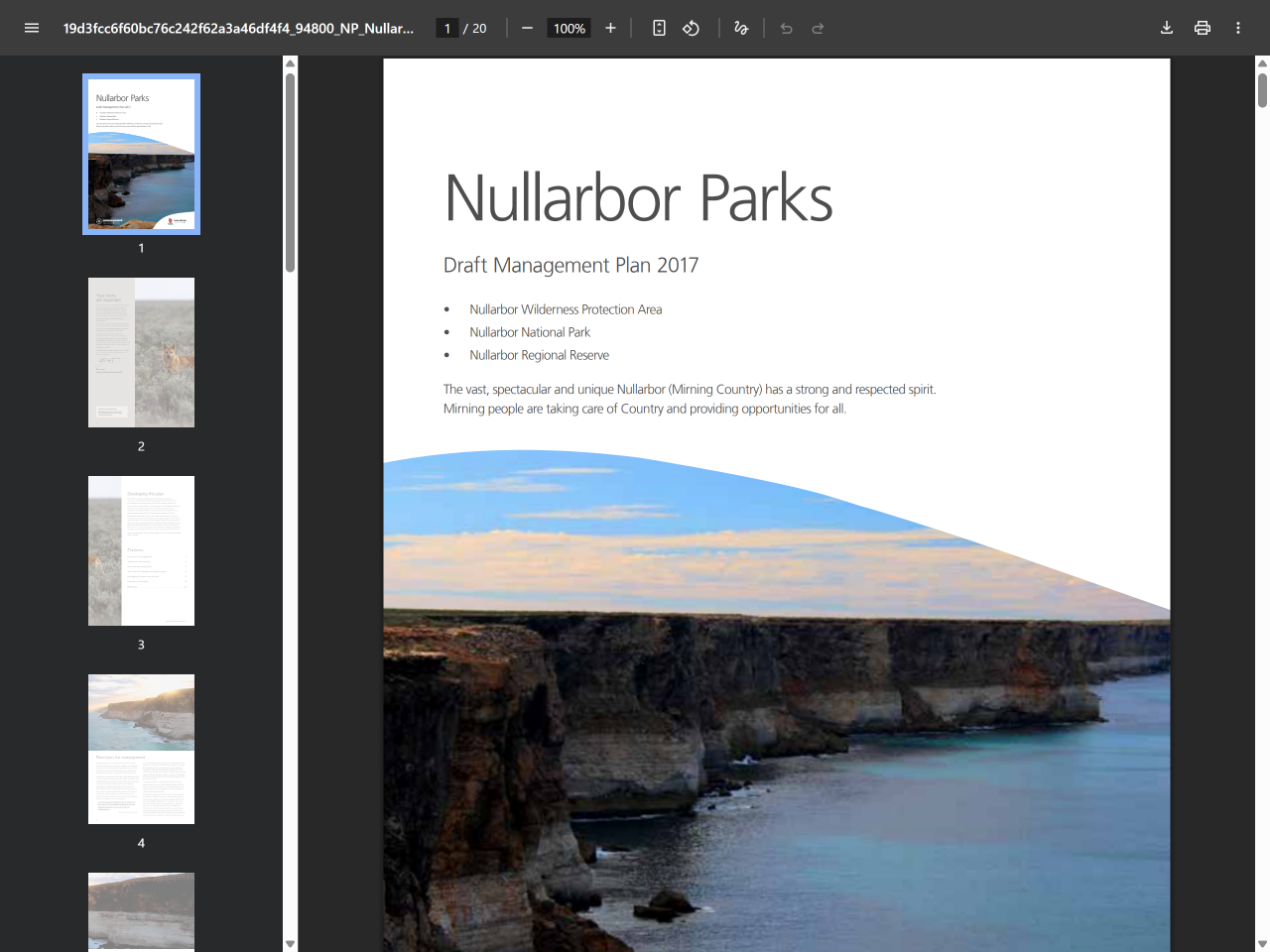Print the document
This screenshot has height=952, width=1270.
click(1203, 28)
